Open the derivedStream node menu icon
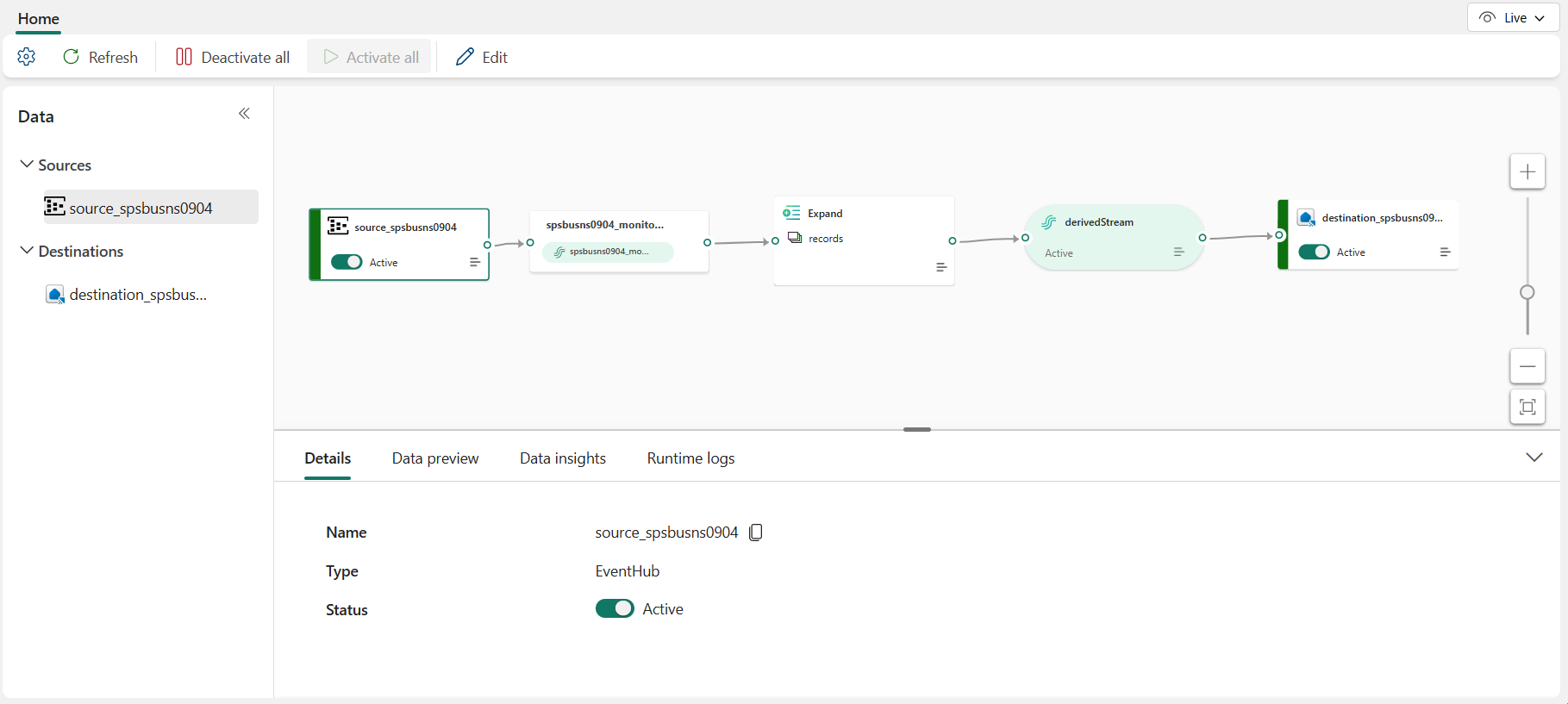This screenshot has height=704, width=1568. point(1178,252)
